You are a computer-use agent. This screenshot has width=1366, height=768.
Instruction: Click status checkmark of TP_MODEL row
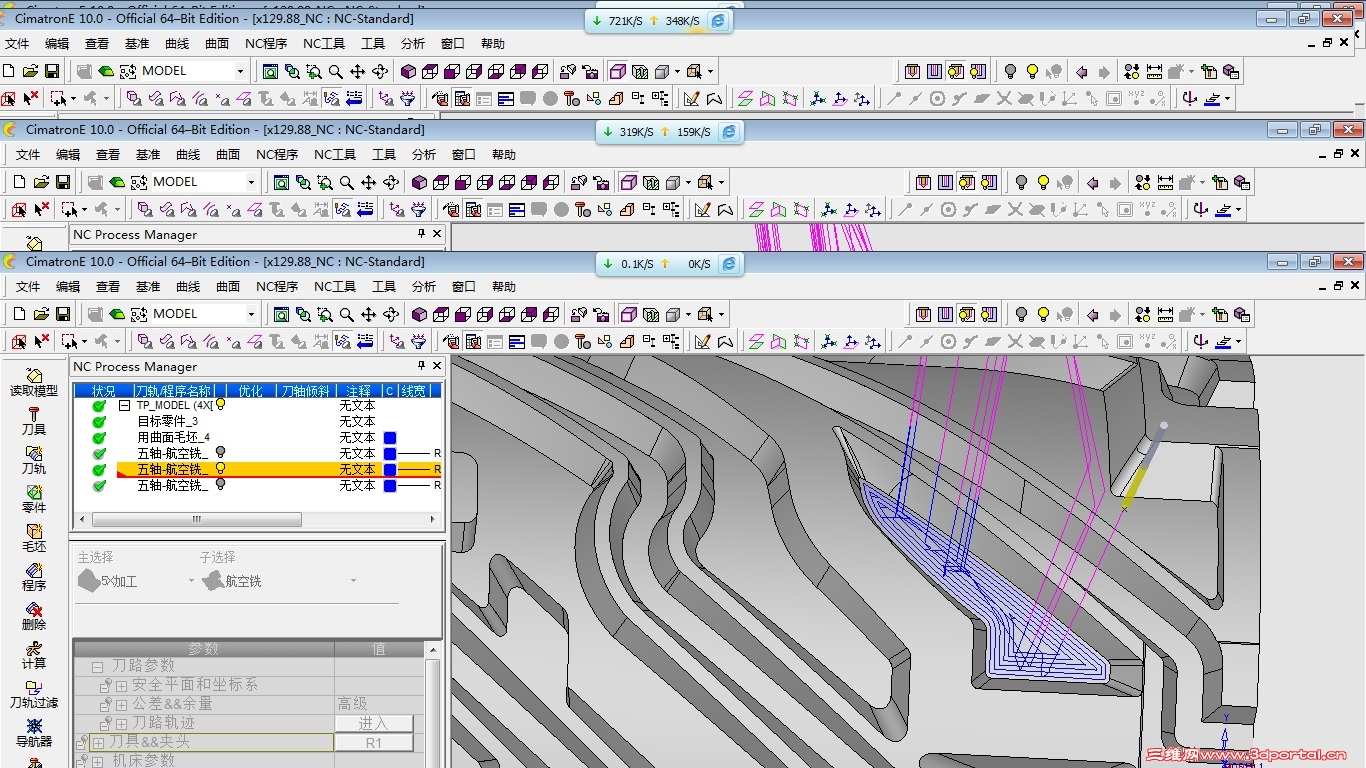coord(99,405)
